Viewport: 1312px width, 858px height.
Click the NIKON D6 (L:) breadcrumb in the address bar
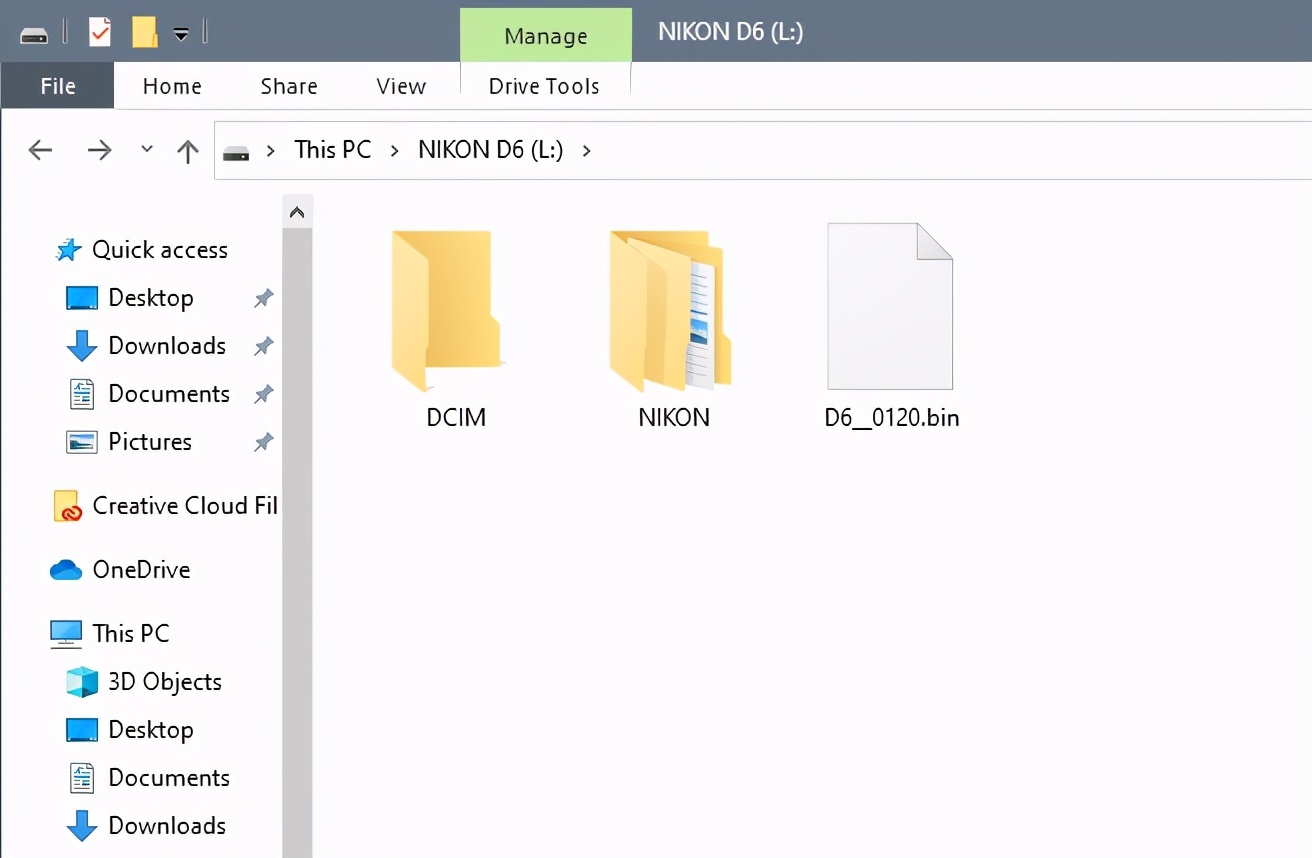pyautogui.click(x=490, y=150)
